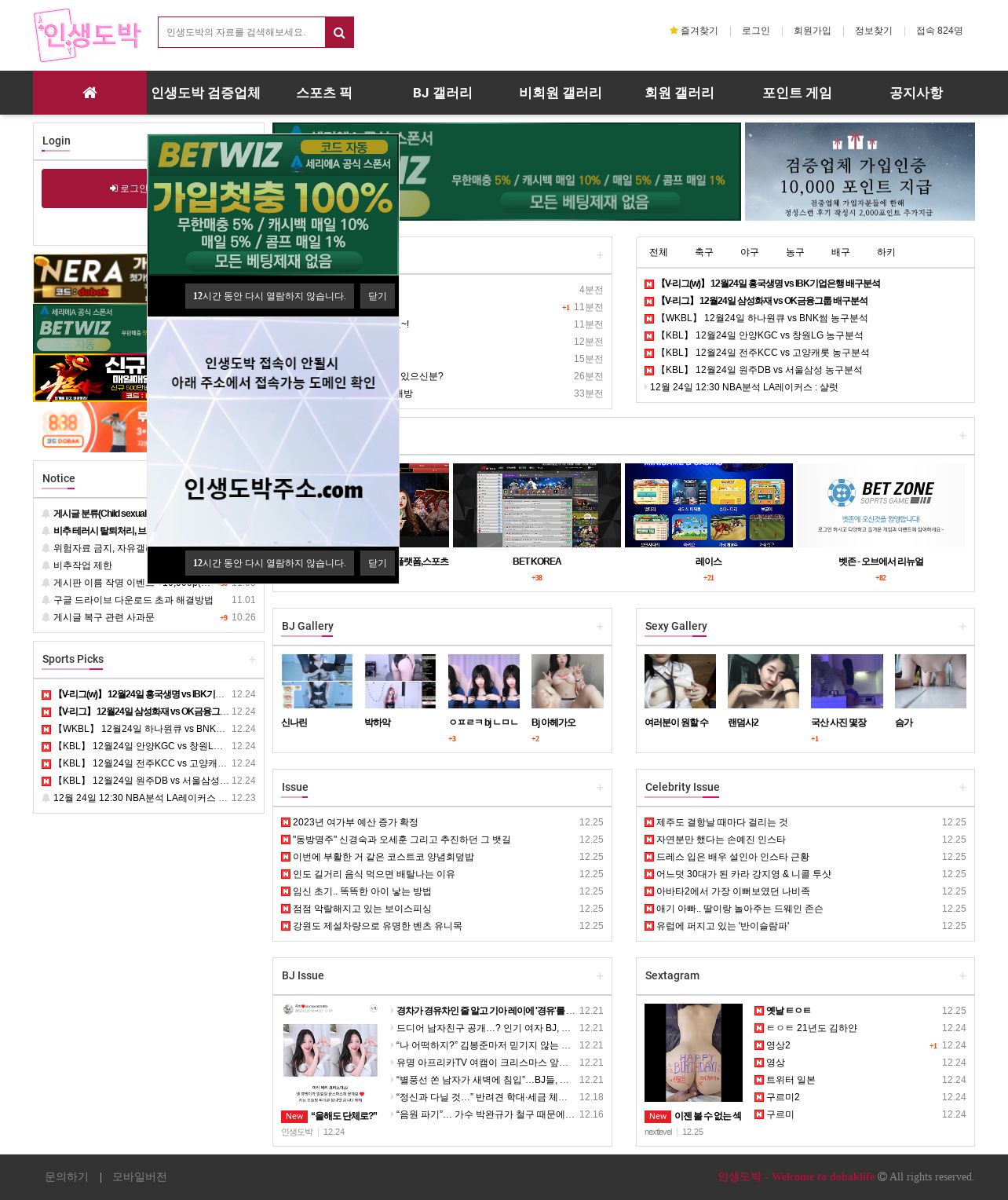This screenshot has height=1200, width=1008.
Task: Click the 인생도박 site logo
Action: coord(87,35)
